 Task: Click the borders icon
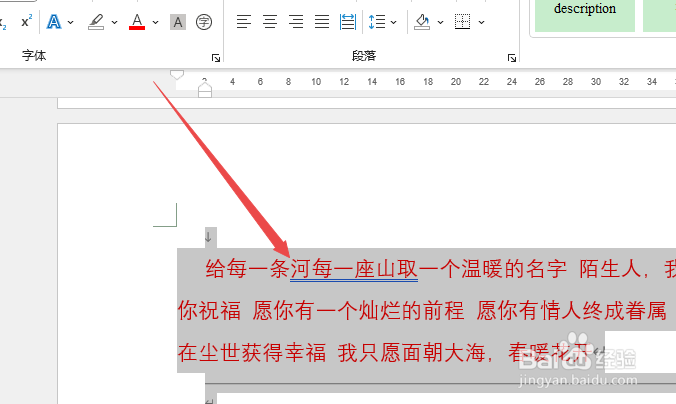click(462, 22)
